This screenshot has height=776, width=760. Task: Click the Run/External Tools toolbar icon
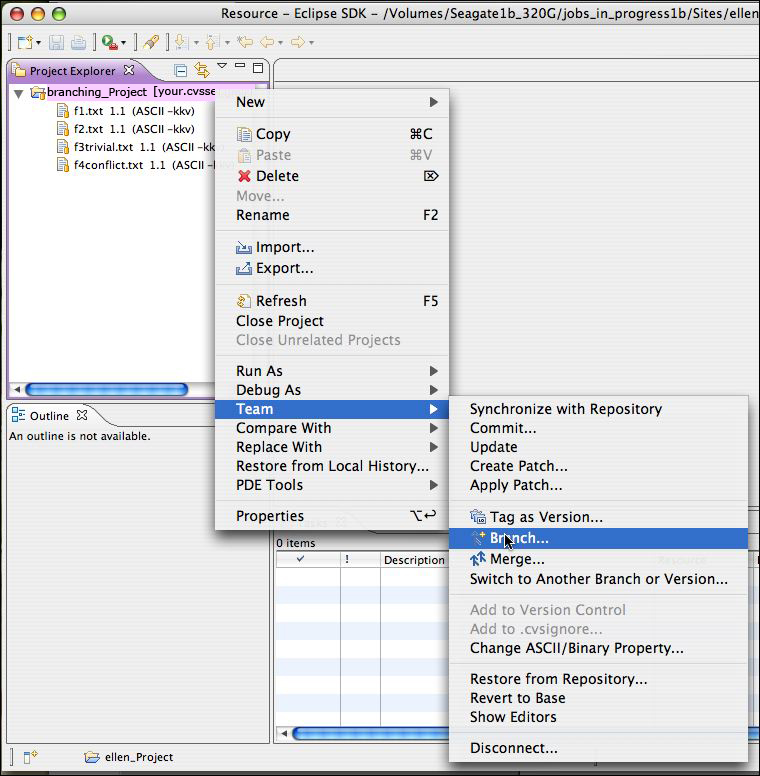click(108, 42)
